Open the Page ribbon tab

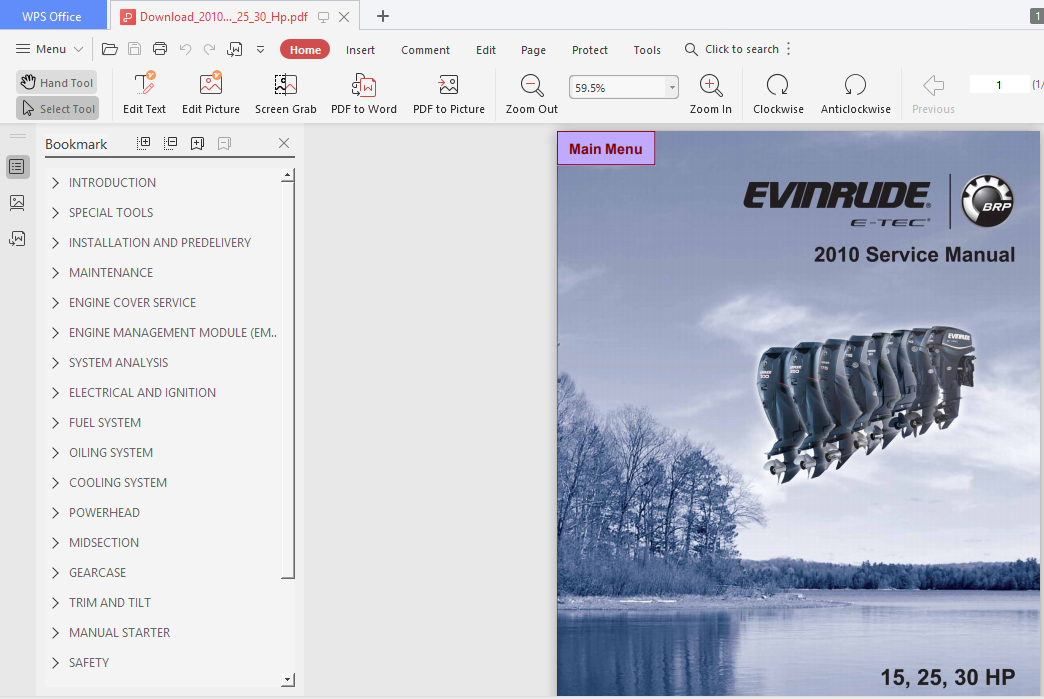click(533, 50)
